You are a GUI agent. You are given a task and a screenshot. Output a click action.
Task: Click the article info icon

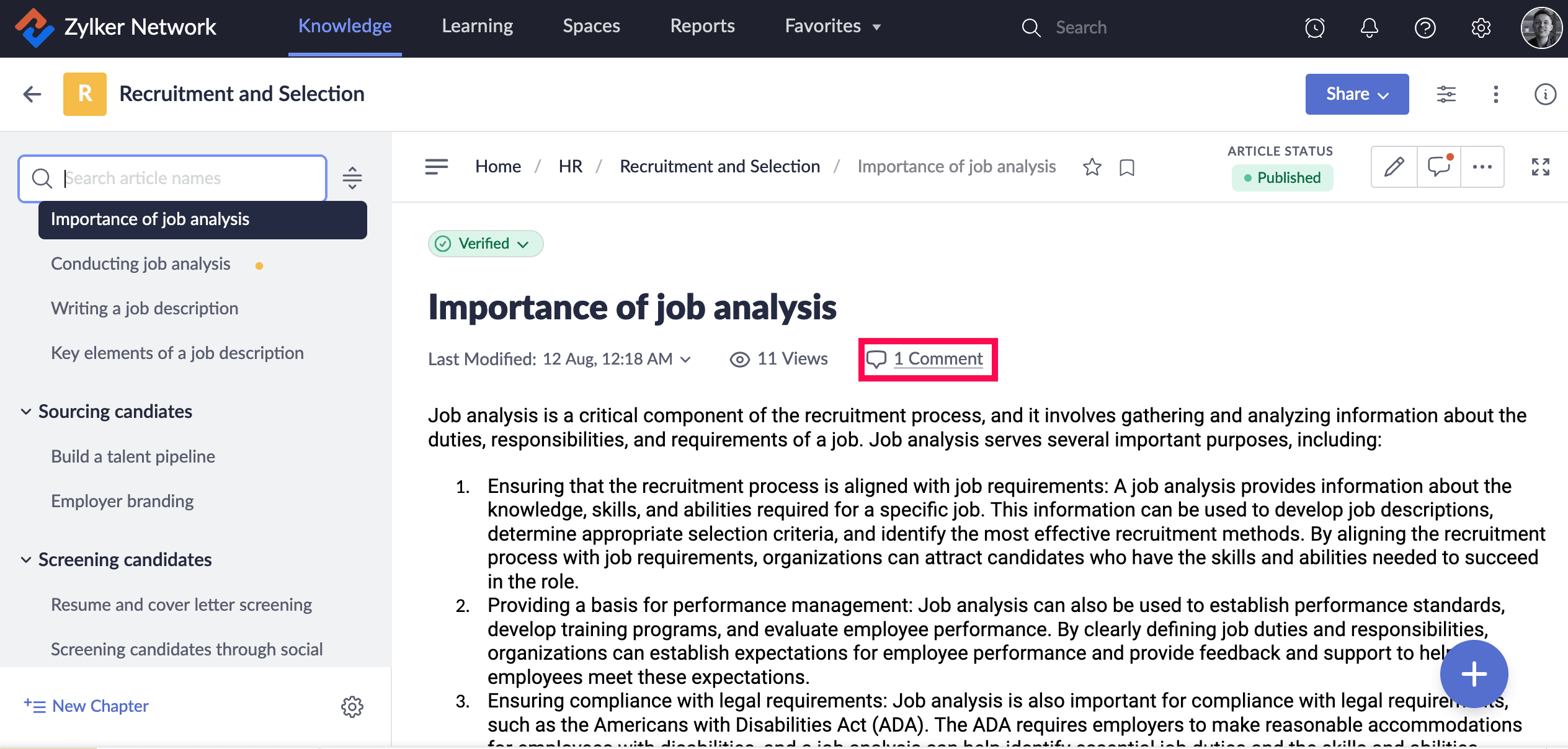click(x=1544, y=94)
